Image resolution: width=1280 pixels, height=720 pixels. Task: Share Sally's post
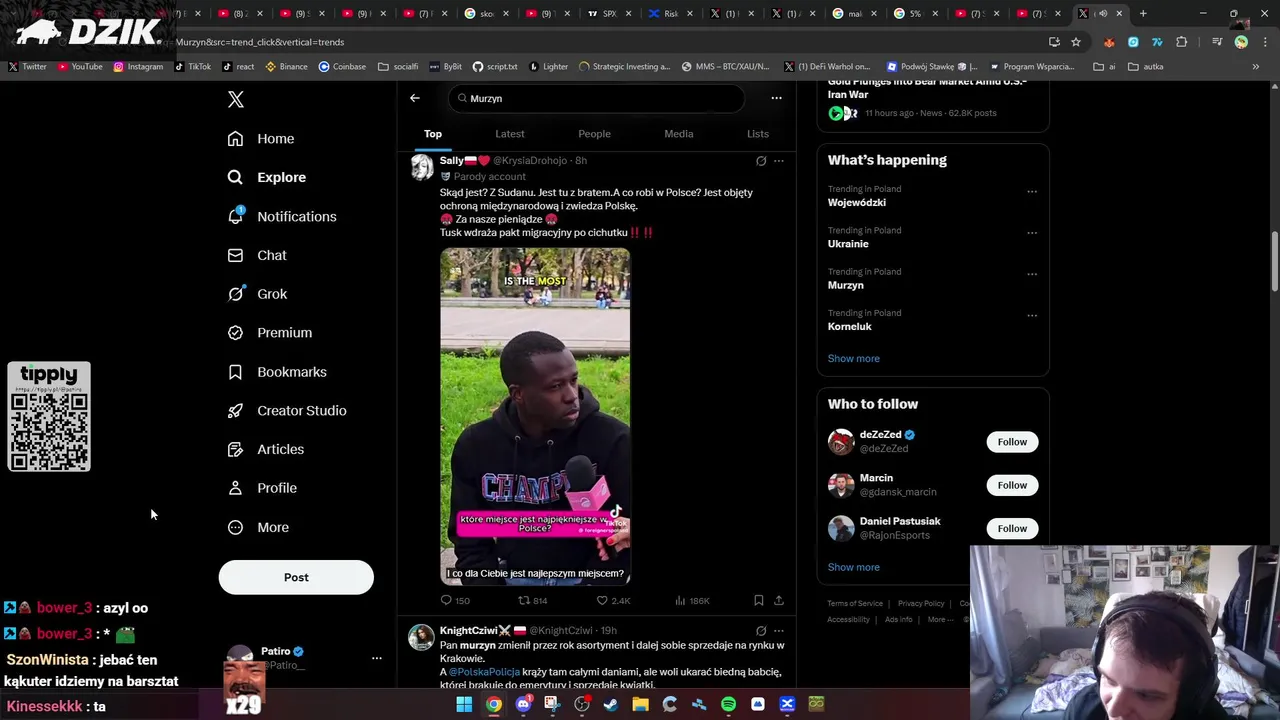pyautogui.click(x=779, y=600)
